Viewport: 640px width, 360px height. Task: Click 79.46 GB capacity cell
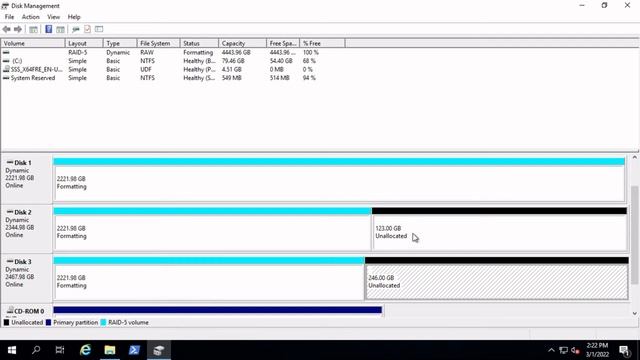233,61
